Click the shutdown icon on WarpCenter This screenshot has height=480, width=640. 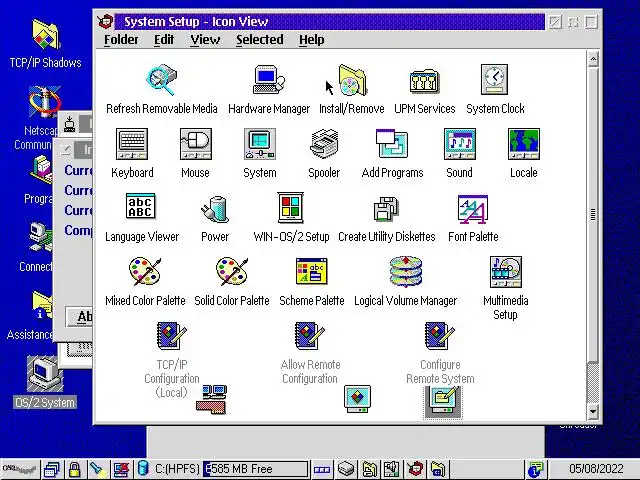click(122, 469)
